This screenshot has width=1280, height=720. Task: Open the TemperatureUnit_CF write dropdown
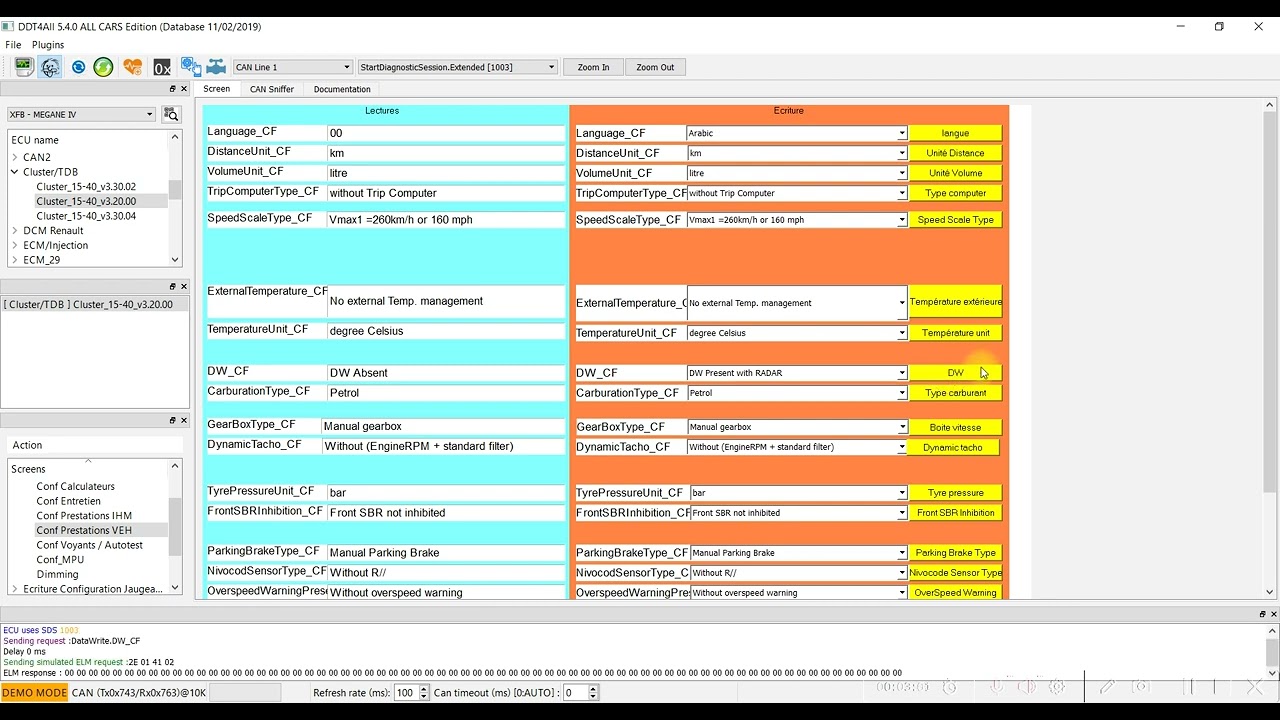[x=796, y=333]
